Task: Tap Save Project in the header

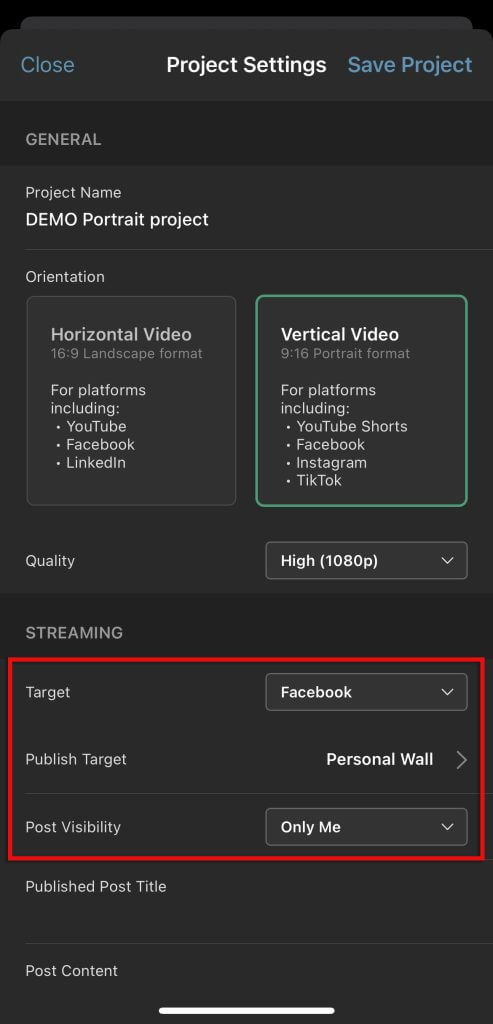Action: coord(409,65)
